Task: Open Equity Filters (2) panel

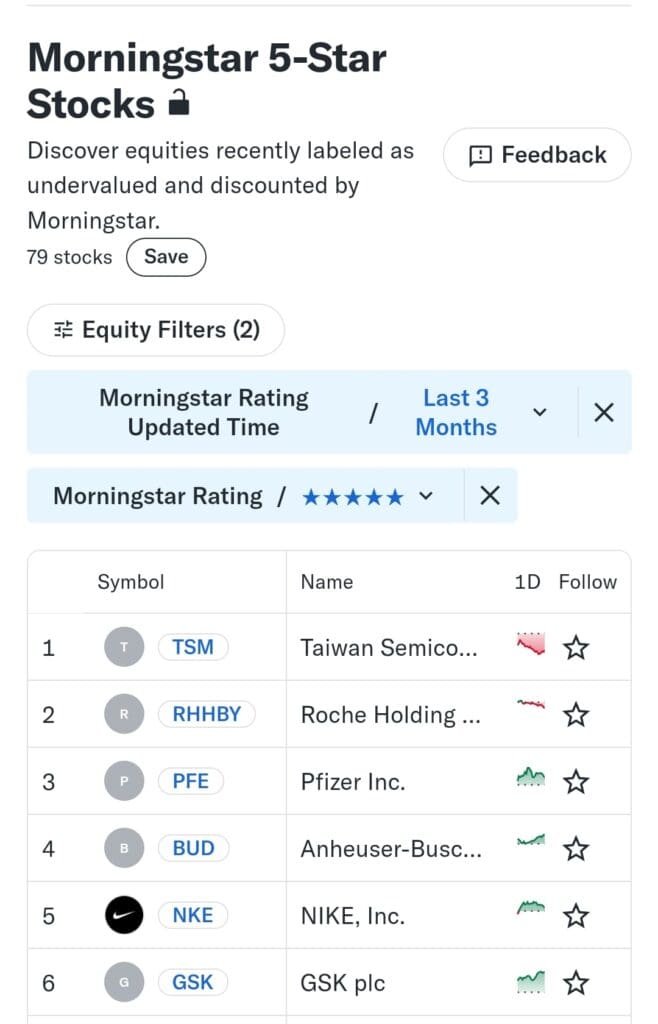Action: pyautogui.click(x=156, y=330)
